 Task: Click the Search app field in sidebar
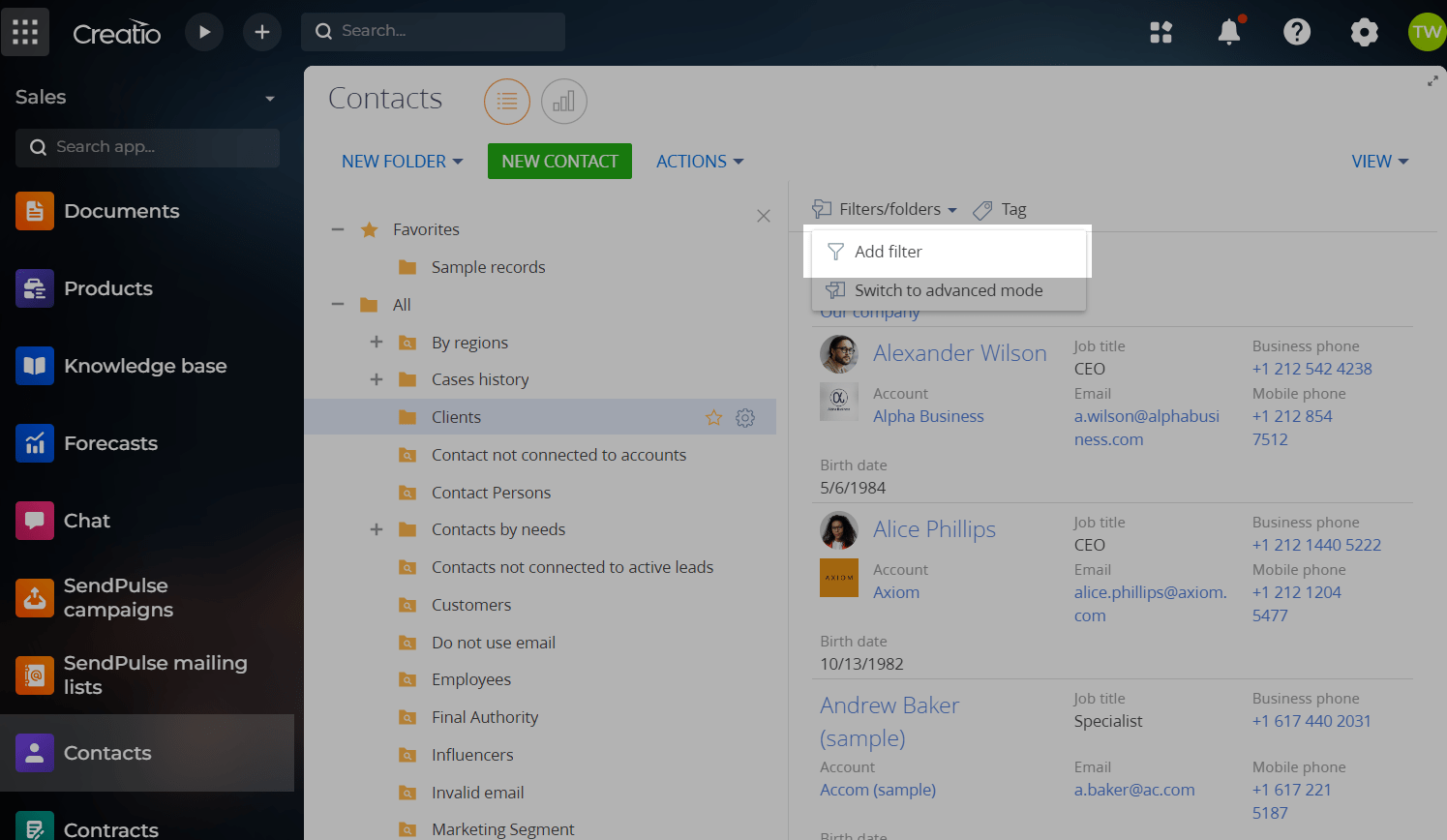(147, 147)
